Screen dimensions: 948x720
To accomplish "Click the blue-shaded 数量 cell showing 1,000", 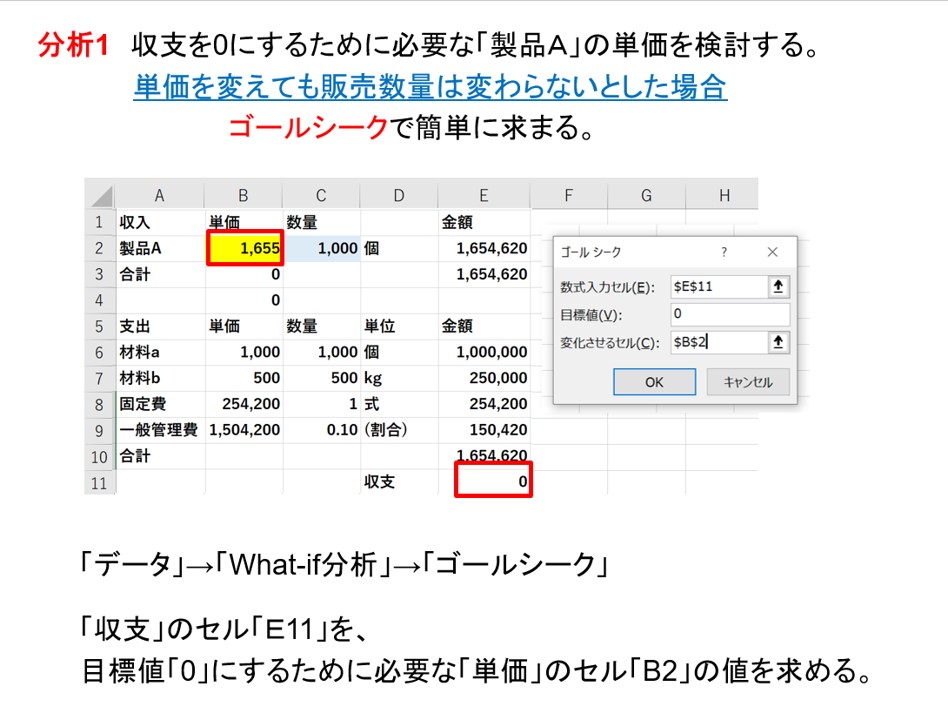I will pyautogui.click(x=321, y=248).
